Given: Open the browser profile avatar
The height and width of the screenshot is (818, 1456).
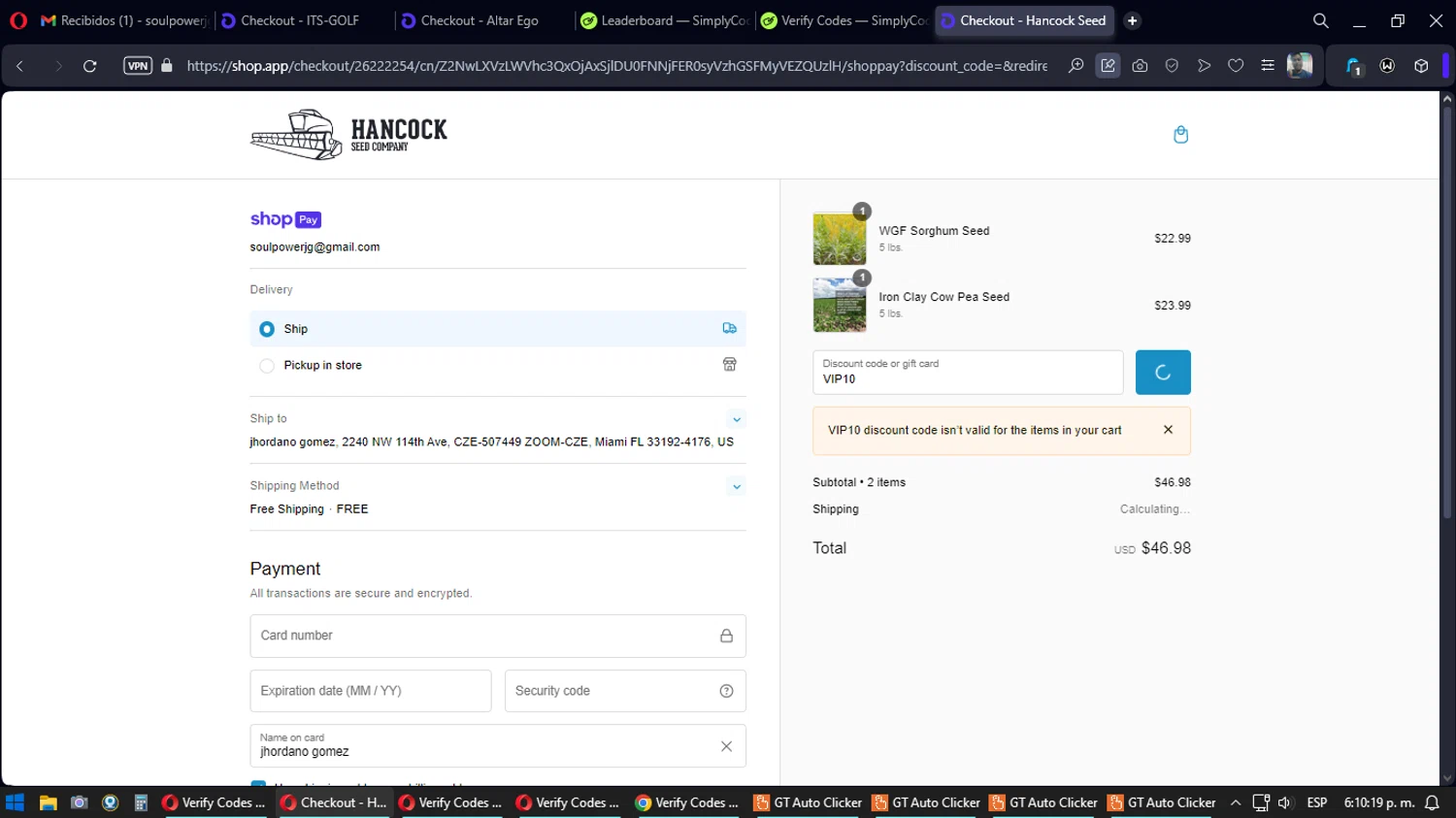Looking at the screenshot, I should click(1300, 65).
